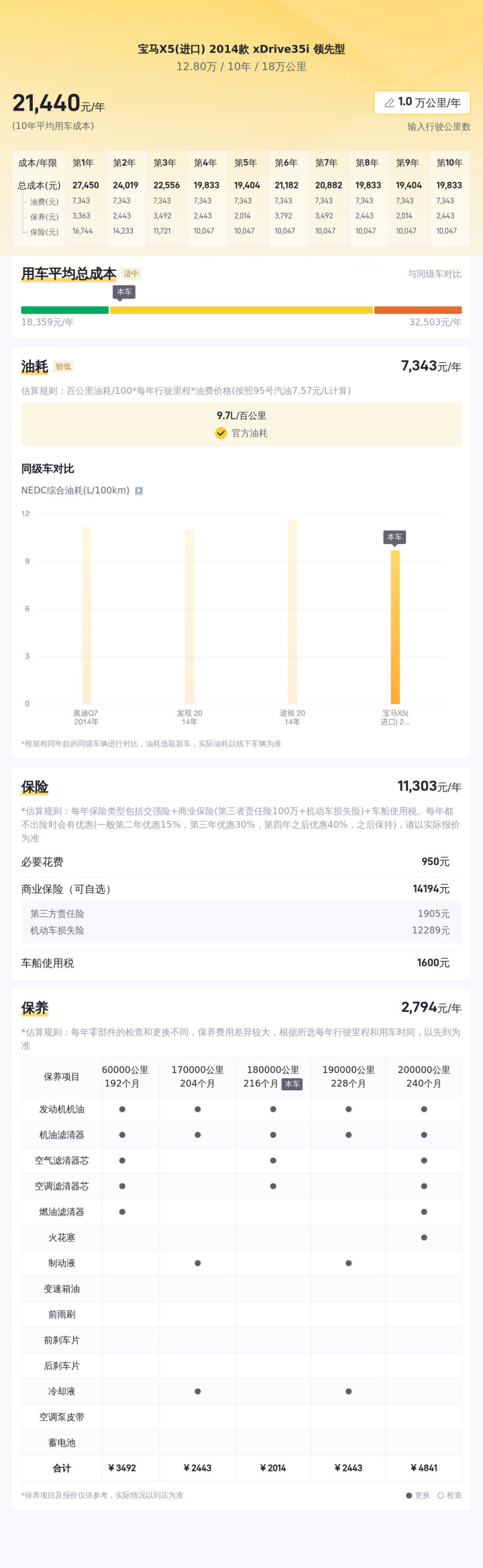Select the 更换 filled-dot legend option
Viewport: 483px width, 1568px height.
418,1495
